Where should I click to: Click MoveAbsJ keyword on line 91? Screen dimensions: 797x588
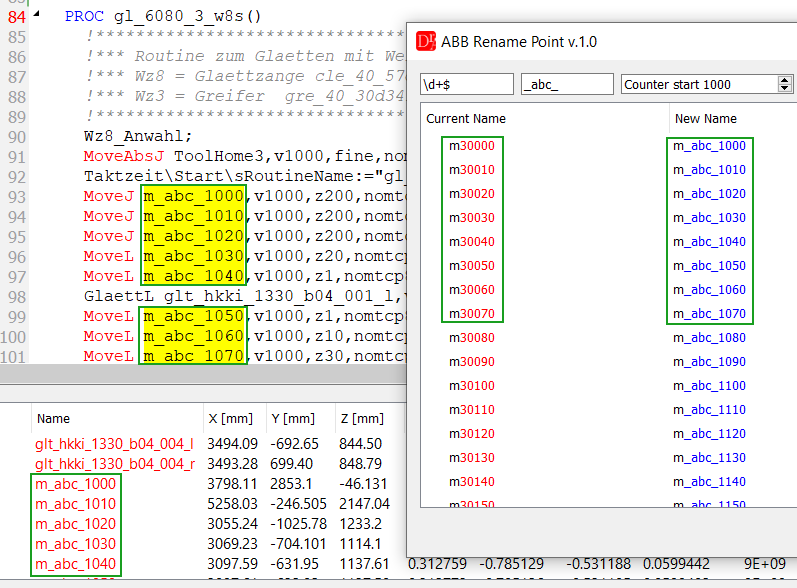click(124, 156)
